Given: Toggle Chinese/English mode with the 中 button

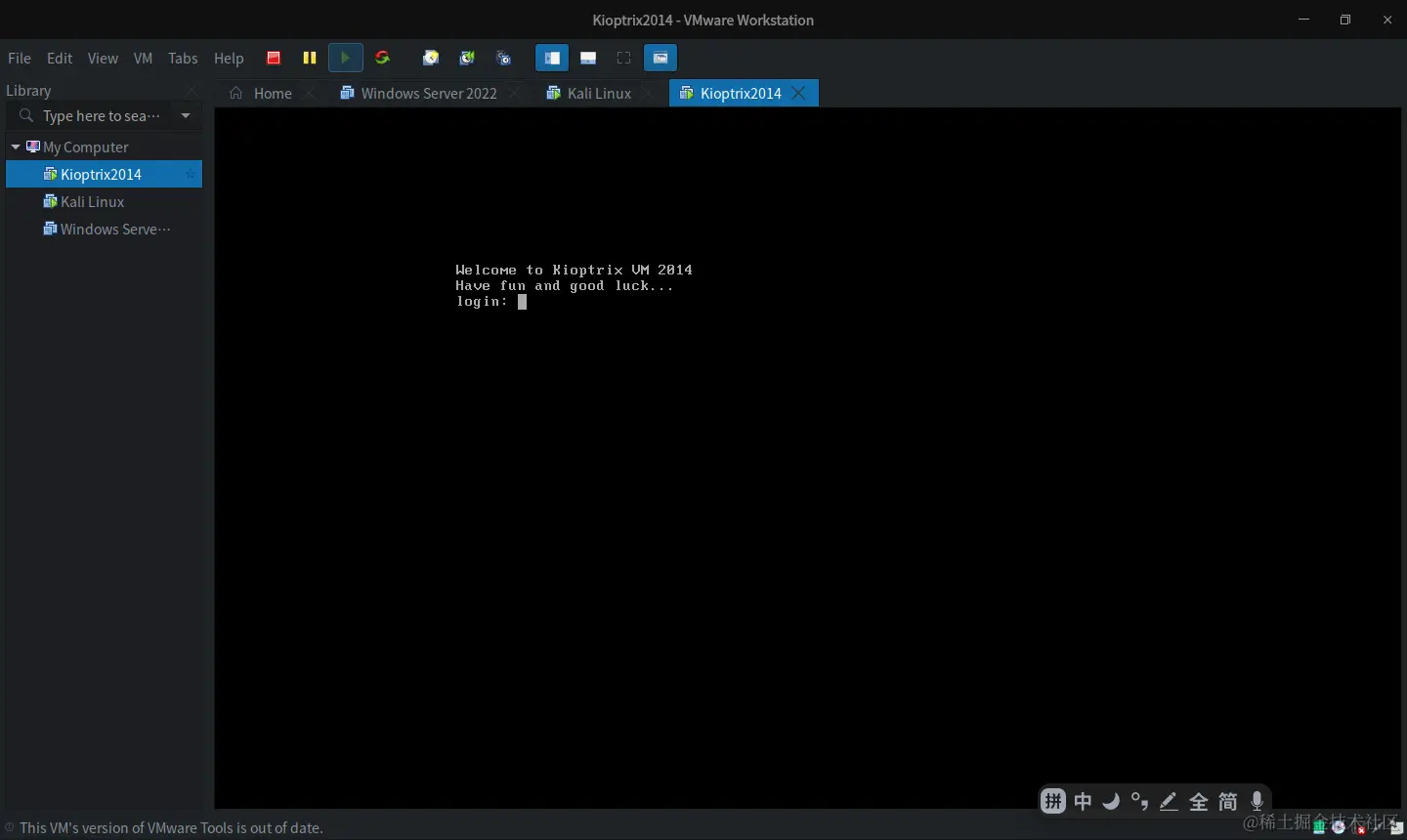Looking at the screenshot, I should pos(1083,802).
